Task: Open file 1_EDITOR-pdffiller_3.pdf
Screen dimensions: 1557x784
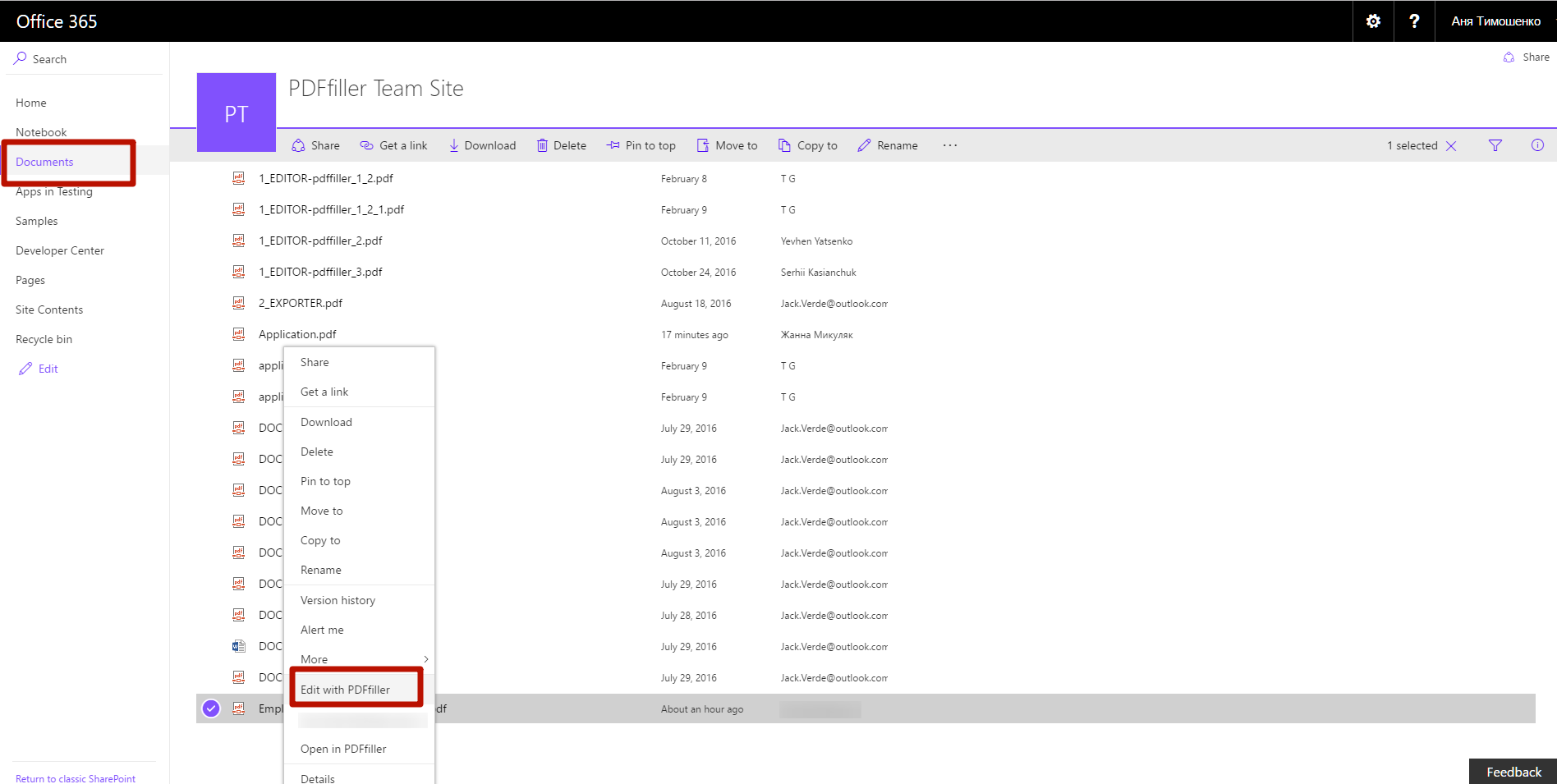Action: pyautogui.click(x=320, y=272)
